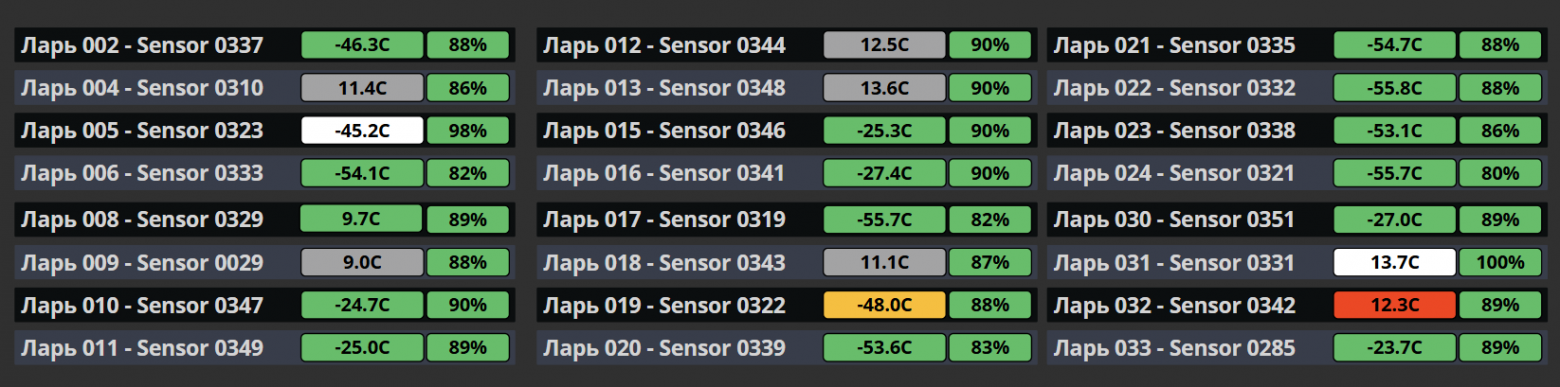Click the 80% badge for Ларь 024
Viewport: 1560px width, 387px height.
pos(1500,173)
